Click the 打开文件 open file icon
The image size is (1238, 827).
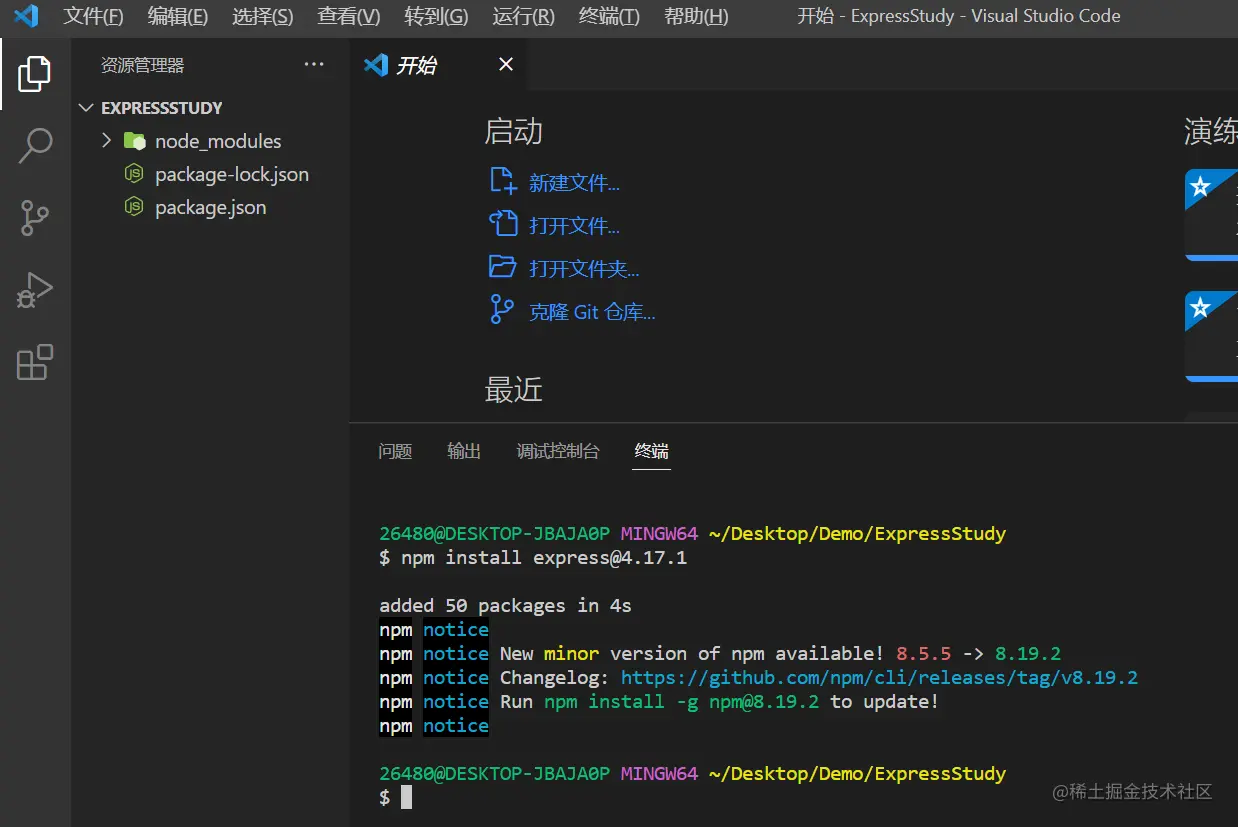point(502,225)
